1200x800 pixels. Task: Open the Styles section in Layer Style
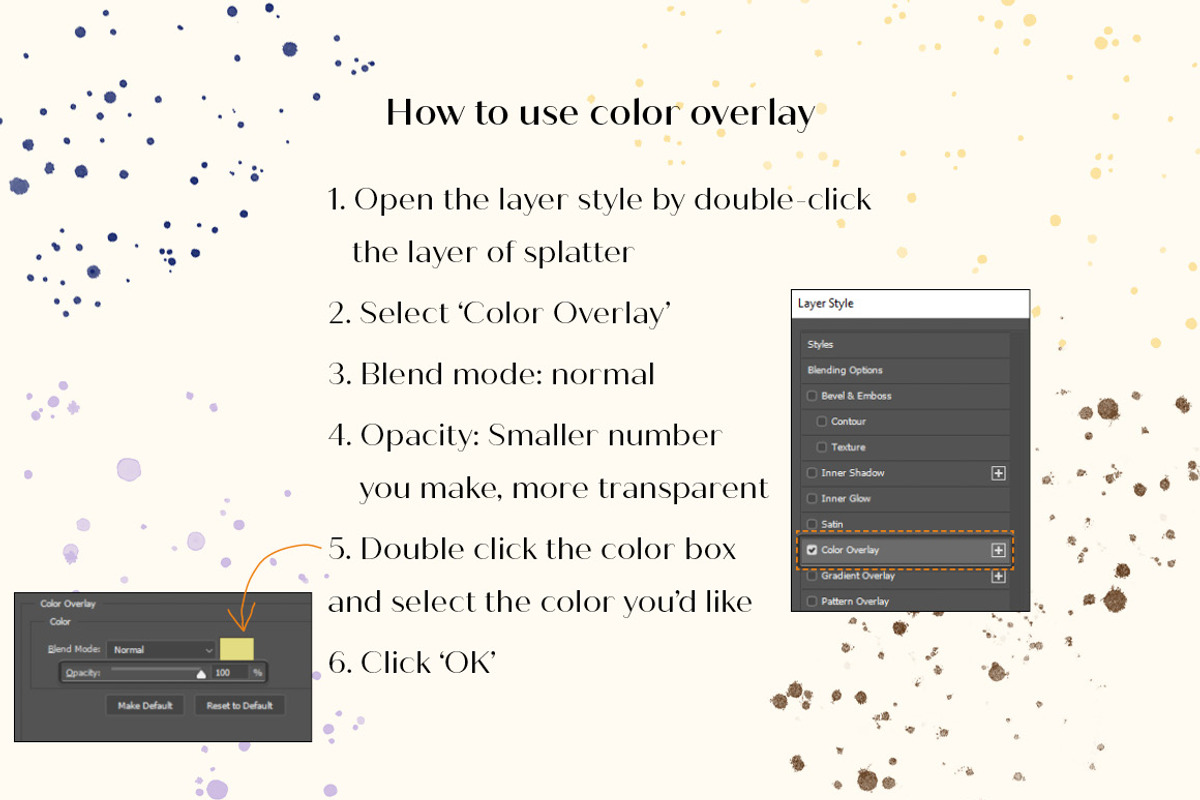[x=905, y=344]
